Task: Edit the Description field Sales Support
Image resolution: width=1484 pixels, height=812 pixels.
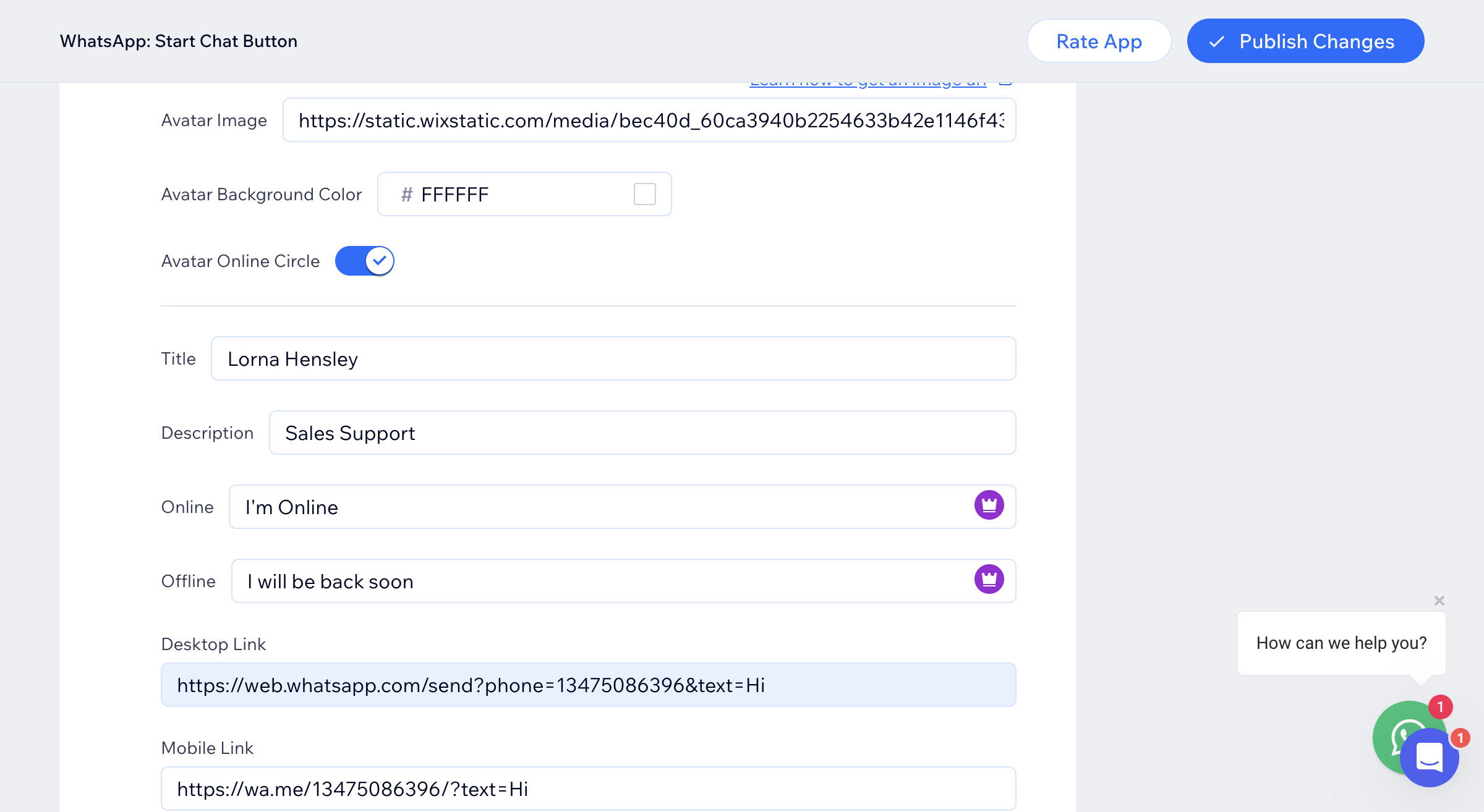Action: click(642, 433)
